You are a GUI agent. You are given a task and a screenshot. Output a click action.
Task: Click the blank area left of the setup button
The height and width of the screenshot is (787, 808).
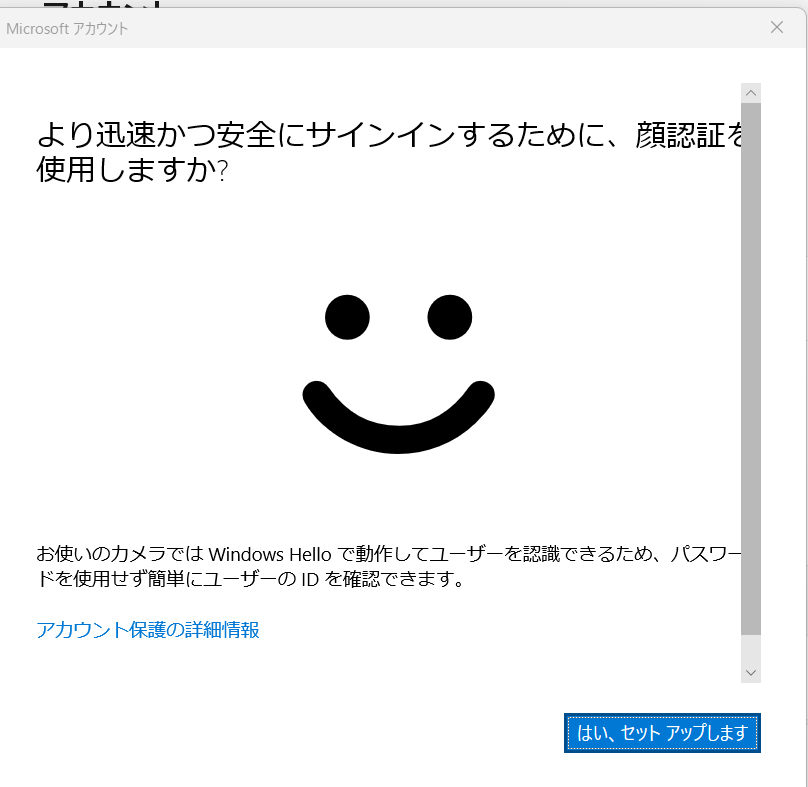pyautogui.click(x=300, y=733)
